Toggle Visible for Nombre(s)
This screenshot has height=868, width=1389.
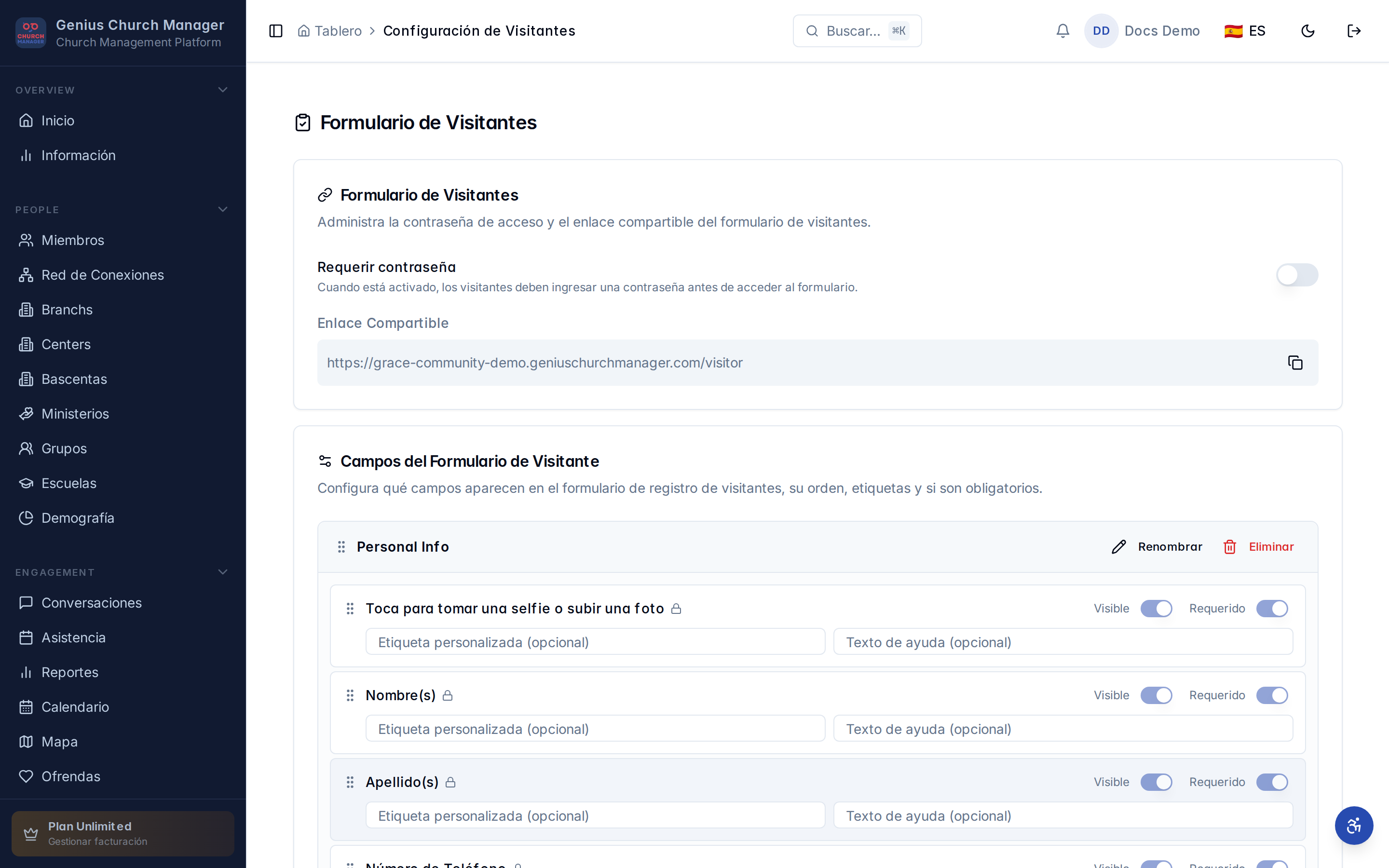coord(1156,695)
